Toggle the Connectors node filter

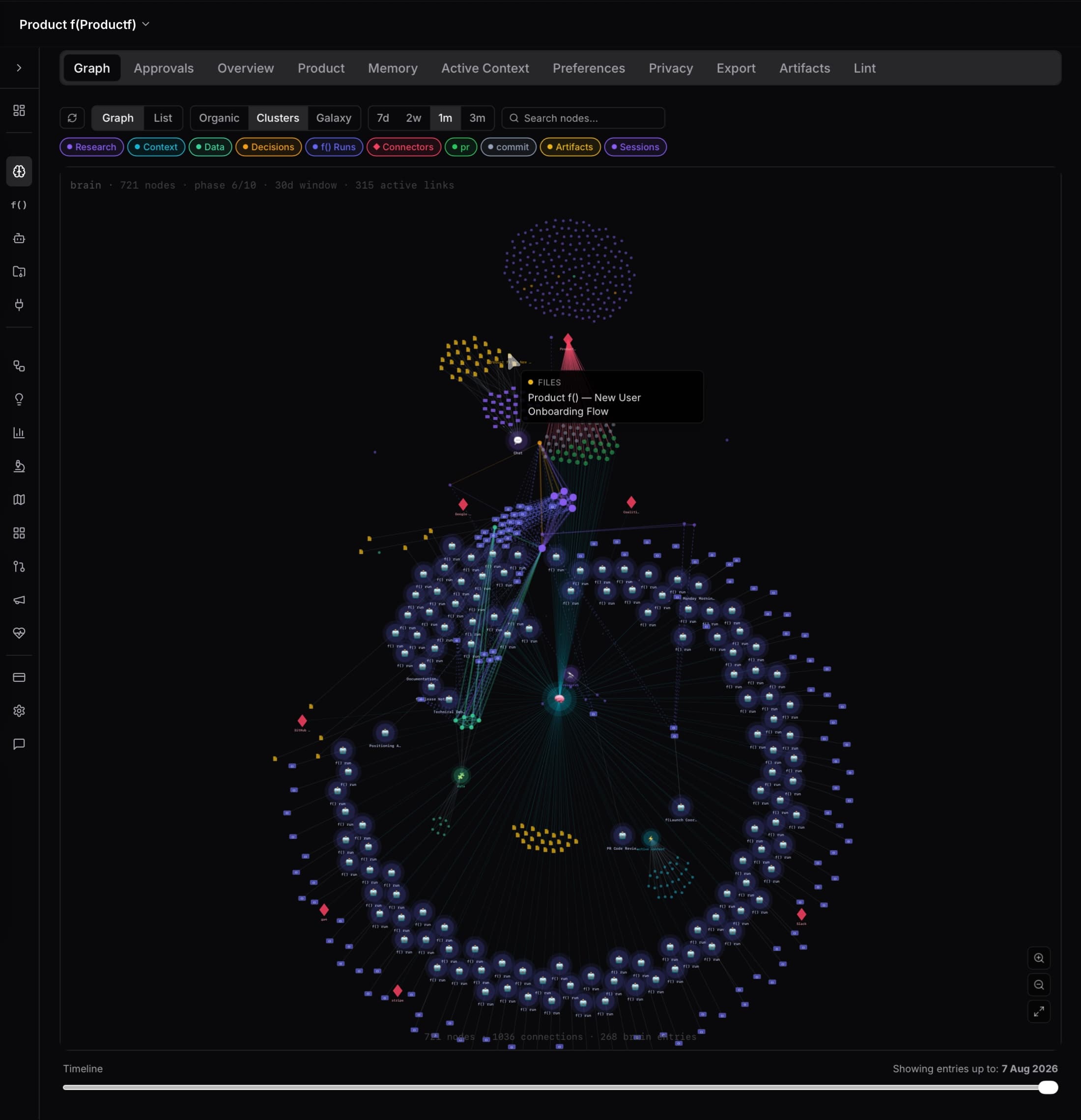[403, 147]
